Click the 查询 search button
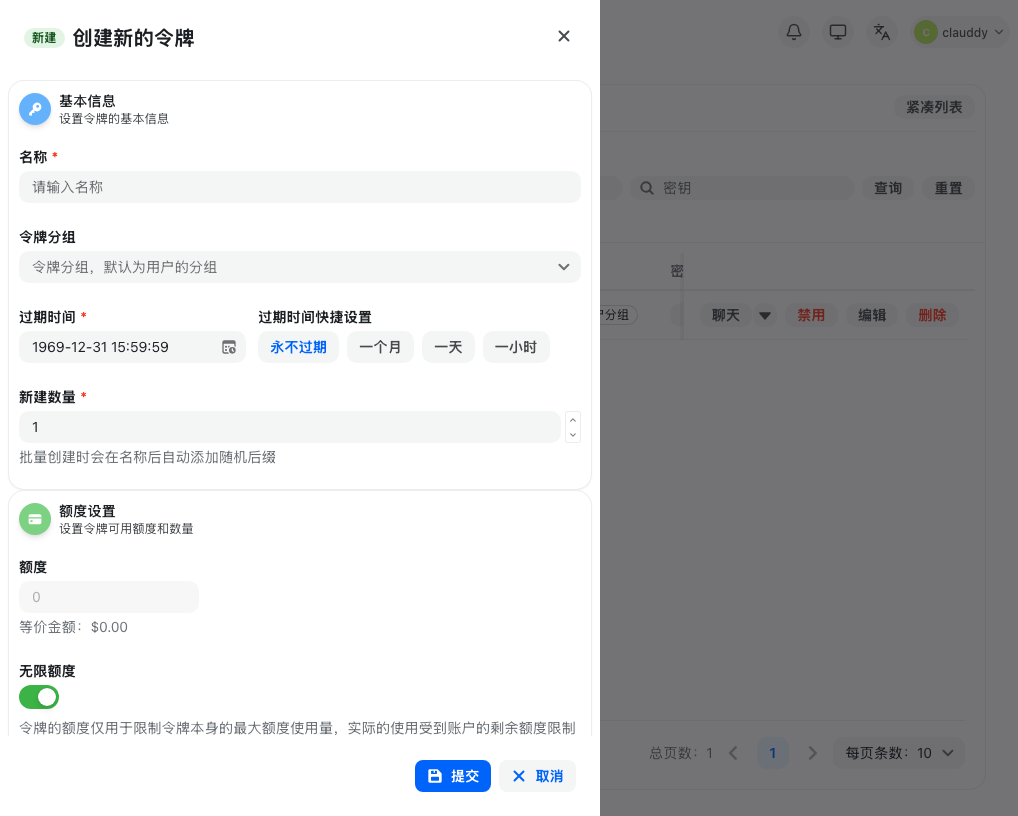1018x816 pixels. coord(887,187)
